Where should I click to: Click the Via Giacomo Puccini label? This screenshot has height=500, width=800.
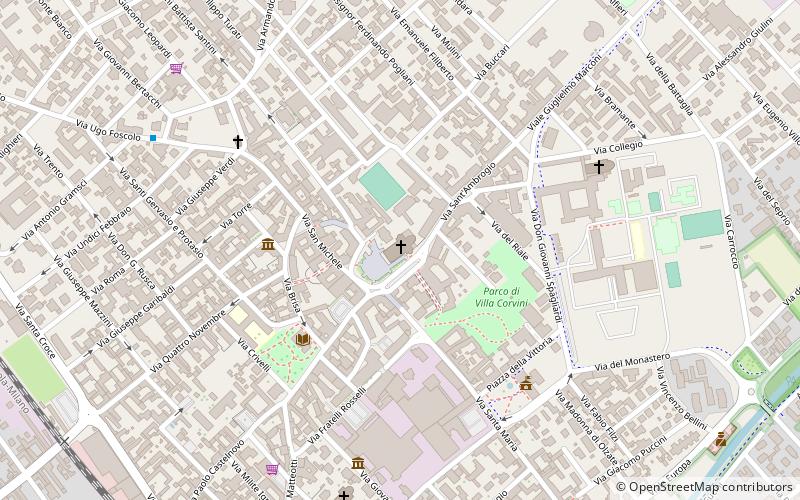coord(630,460)
